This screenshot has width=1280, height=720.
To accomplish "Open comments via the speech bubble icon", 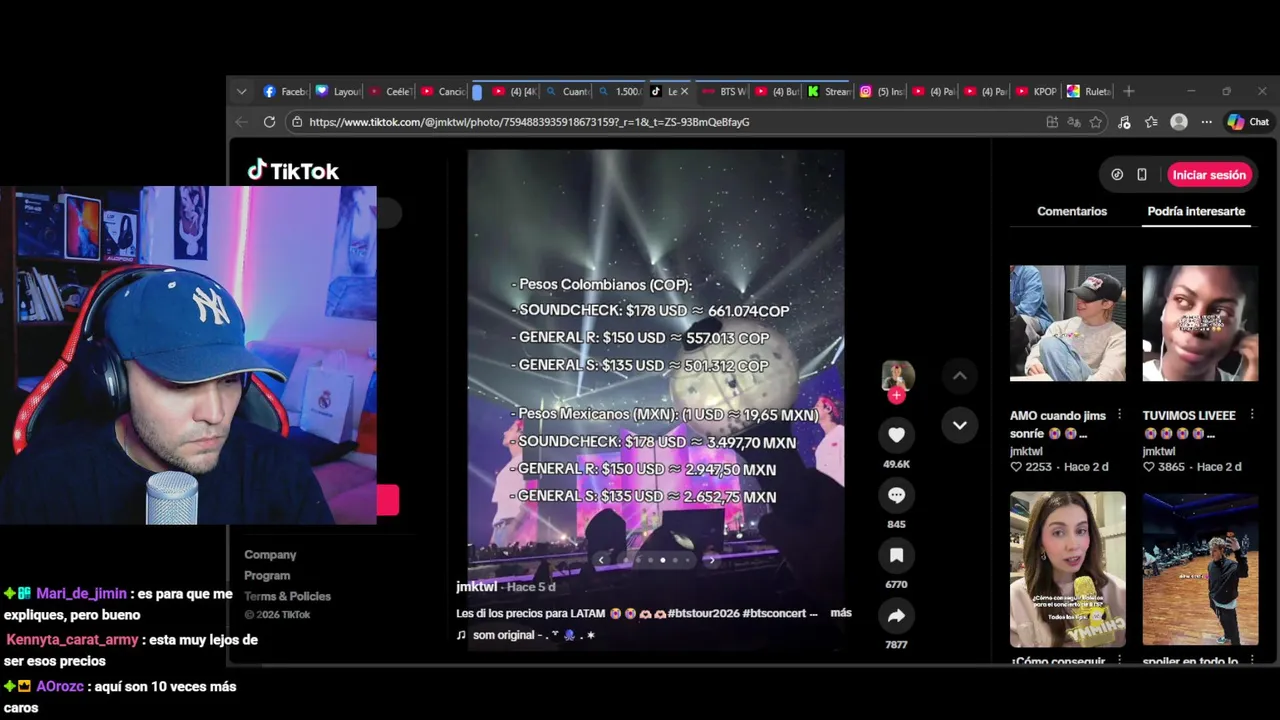I will (896, 495).
